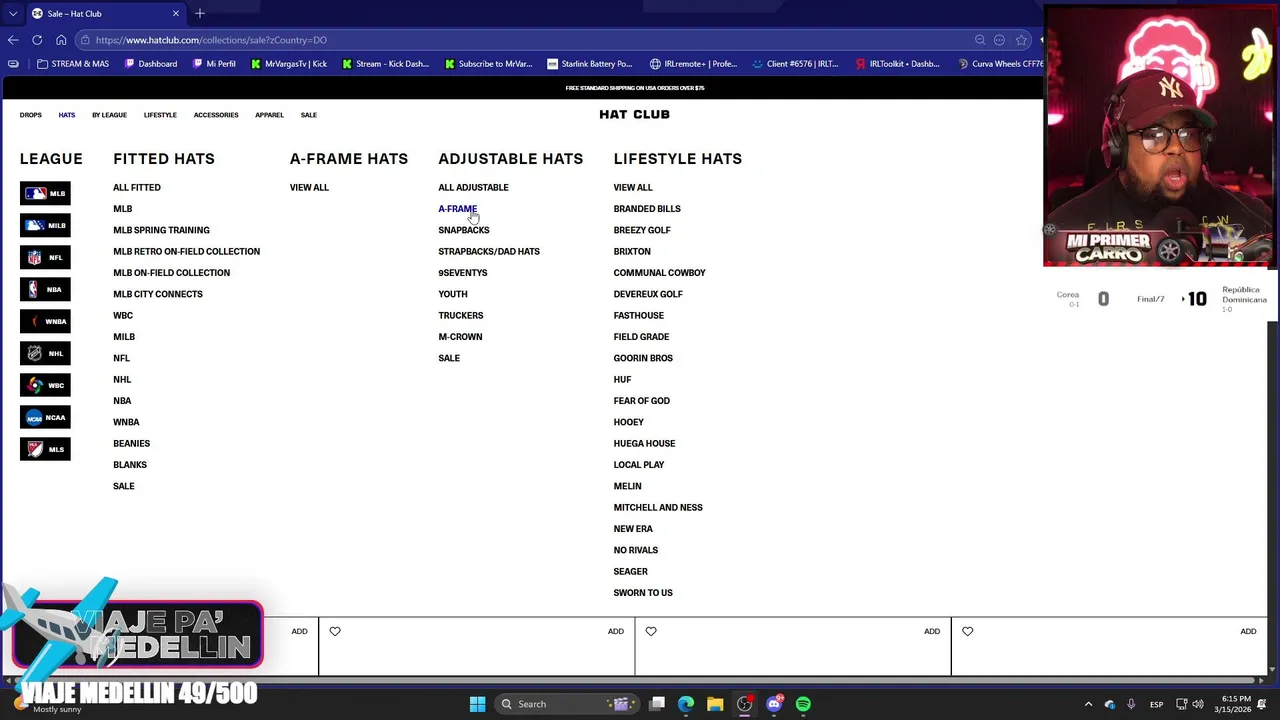Click the HAT CLUB logo
The width and height of the screenshot is (1280, 720).
click(635, 114)
